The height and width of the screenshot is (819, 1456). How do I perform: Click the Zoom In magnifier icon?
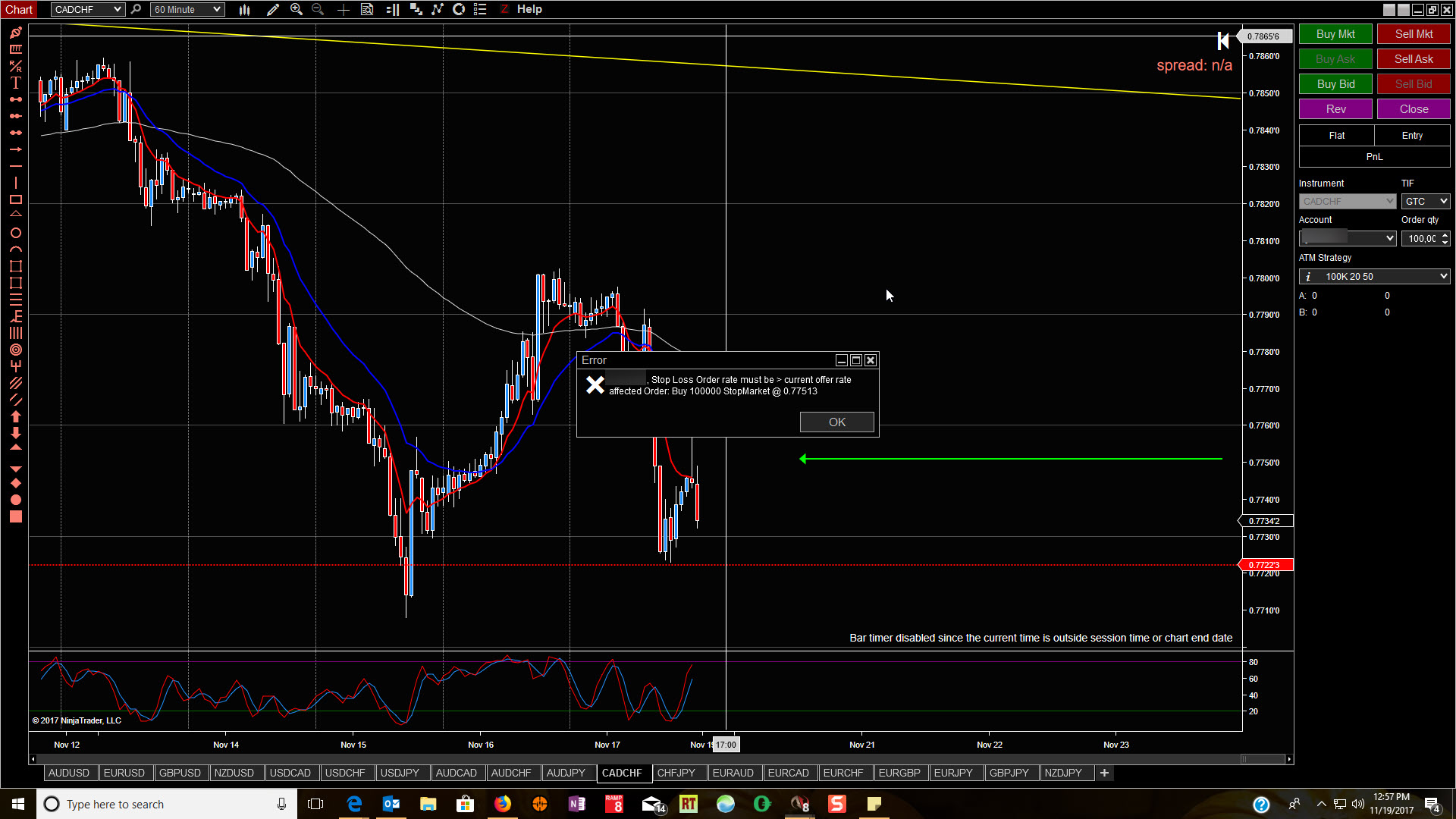pos(297,9)
